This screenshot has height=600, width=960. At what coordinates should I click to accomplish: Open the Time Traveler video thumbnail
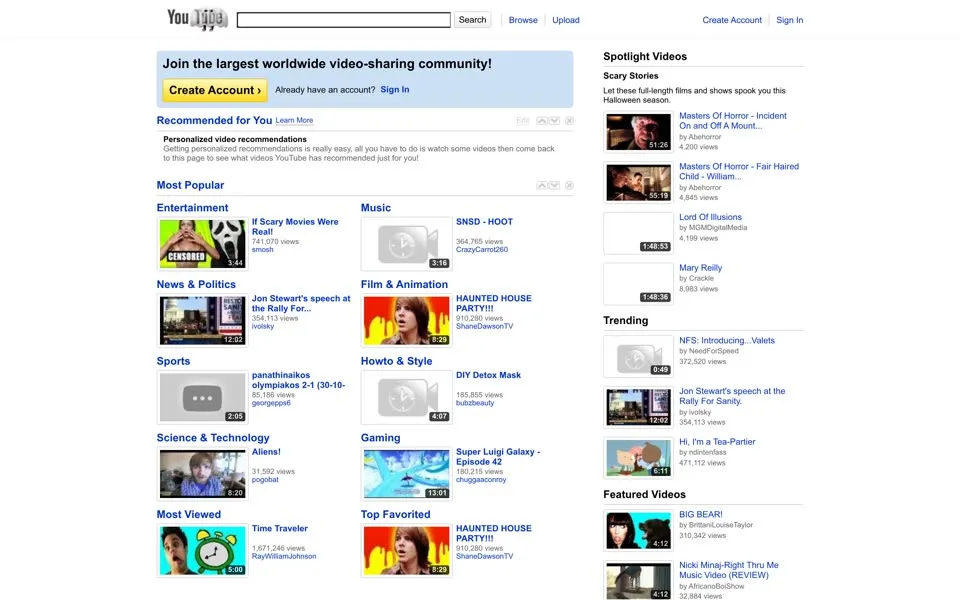(x=203, y=550)
